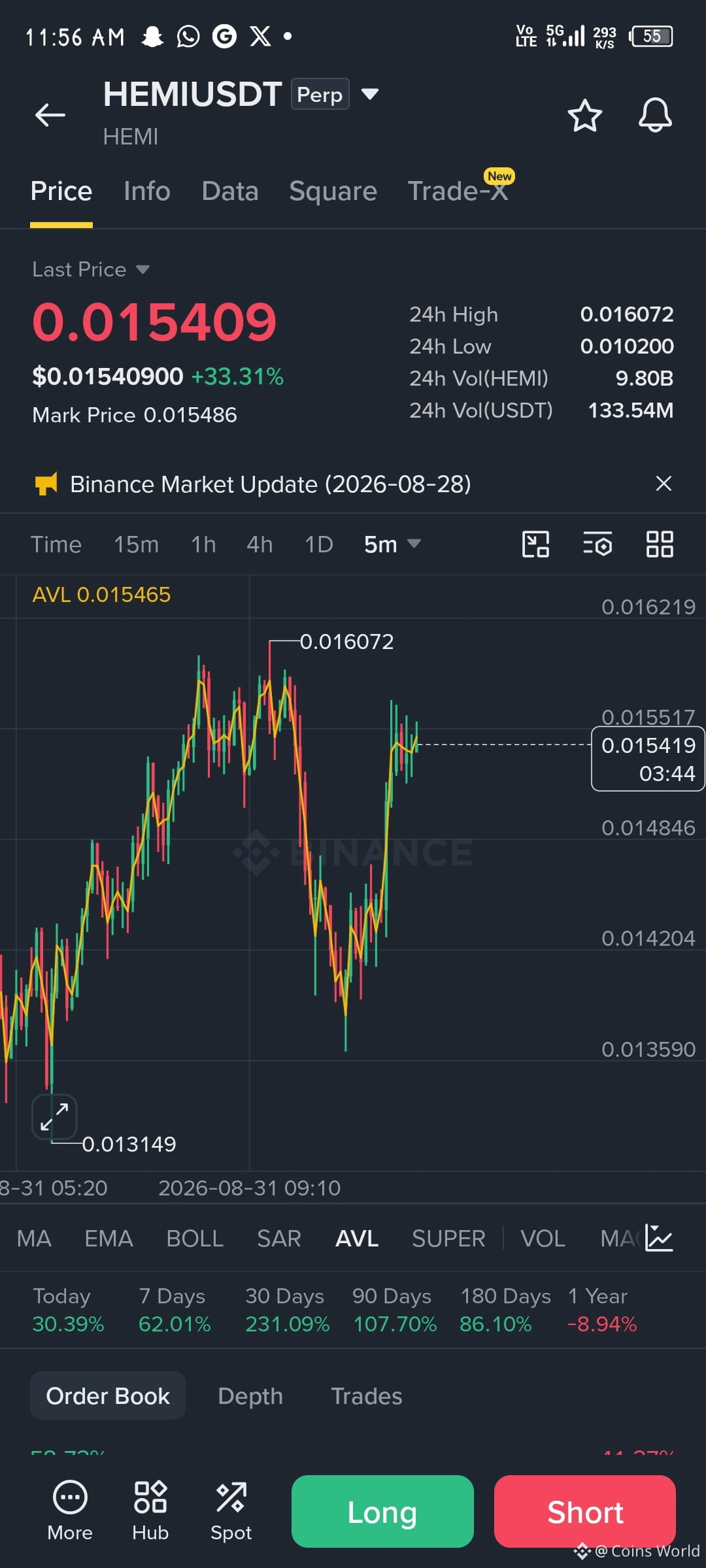This screenshot has width=706, height=1568.
Task: Tap the green Long button
Action: (x=382, y=1511)
